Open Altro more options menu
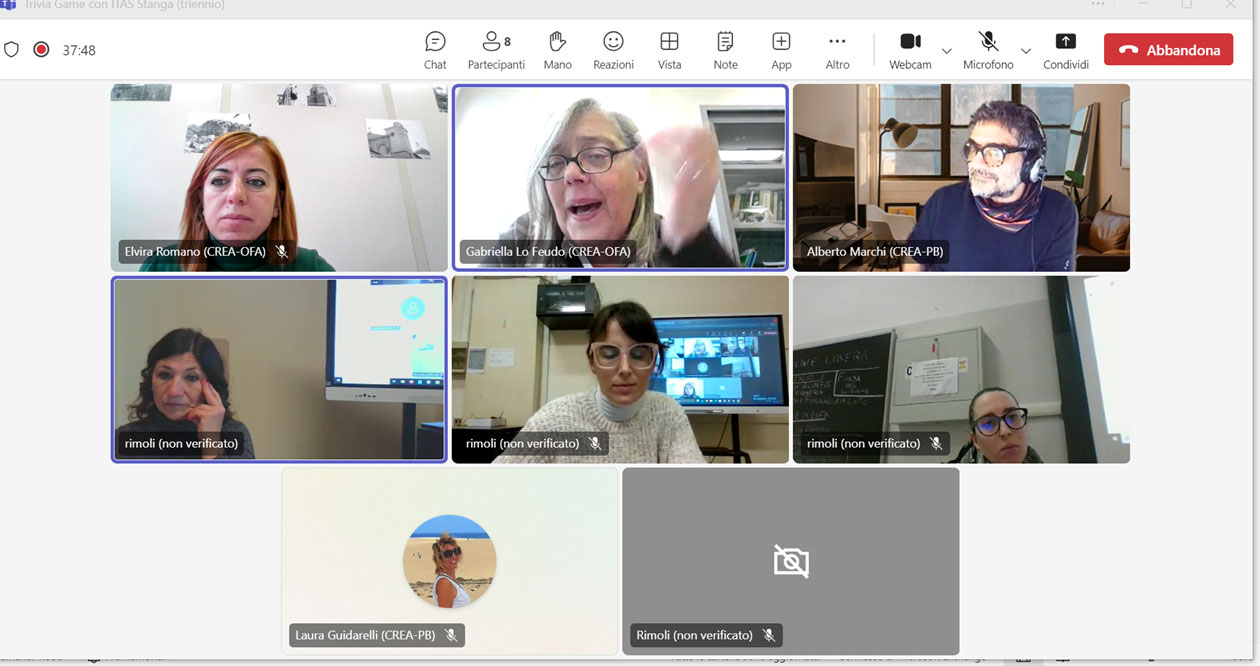Screen dimensions: 1260x666 click(x=837, y=50)
